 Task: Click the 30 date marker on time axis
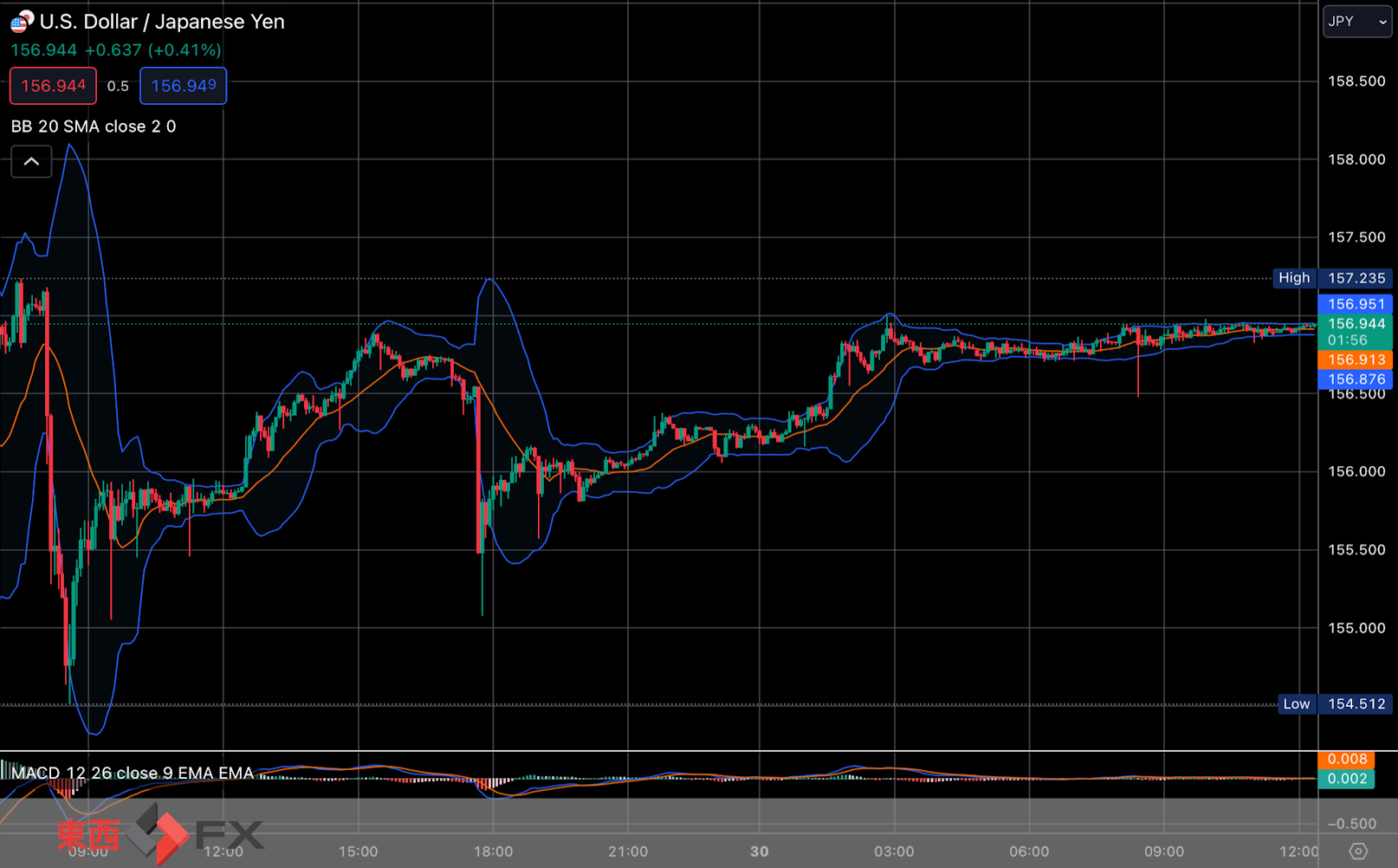[759, 852]
